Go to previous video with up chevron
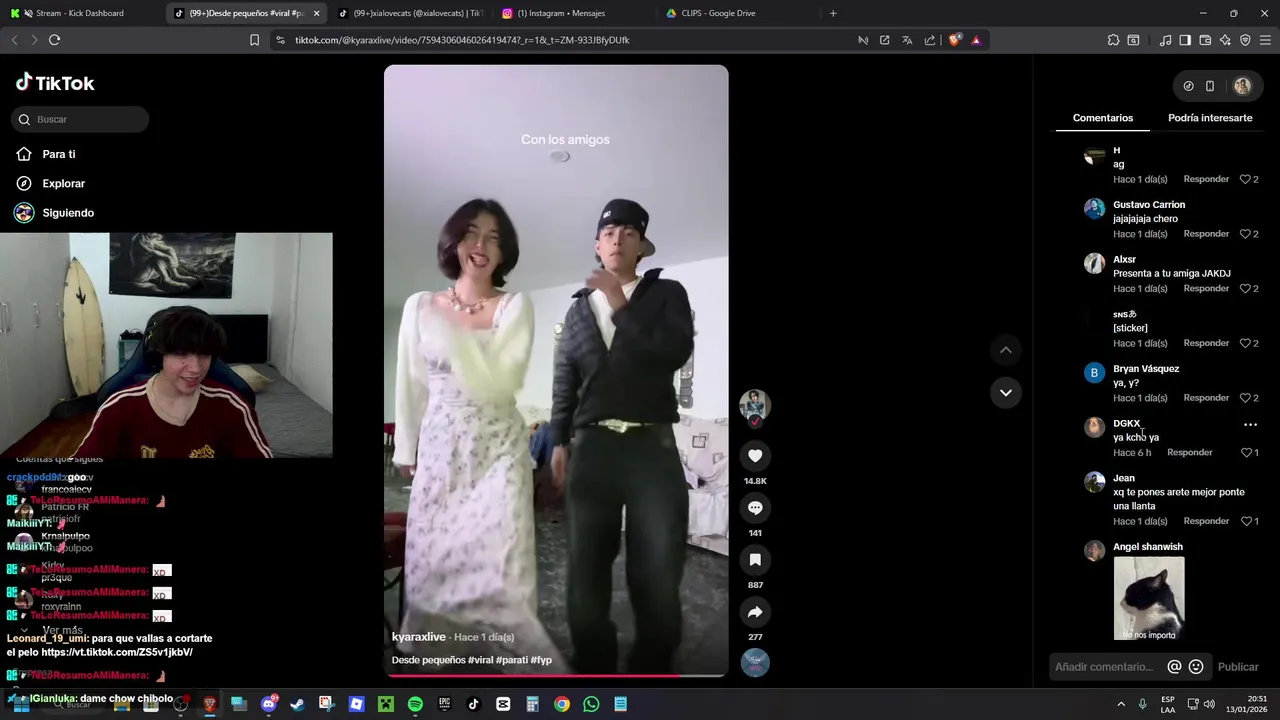Viewport: 1280px width, 720px height. click(1006, 350)
